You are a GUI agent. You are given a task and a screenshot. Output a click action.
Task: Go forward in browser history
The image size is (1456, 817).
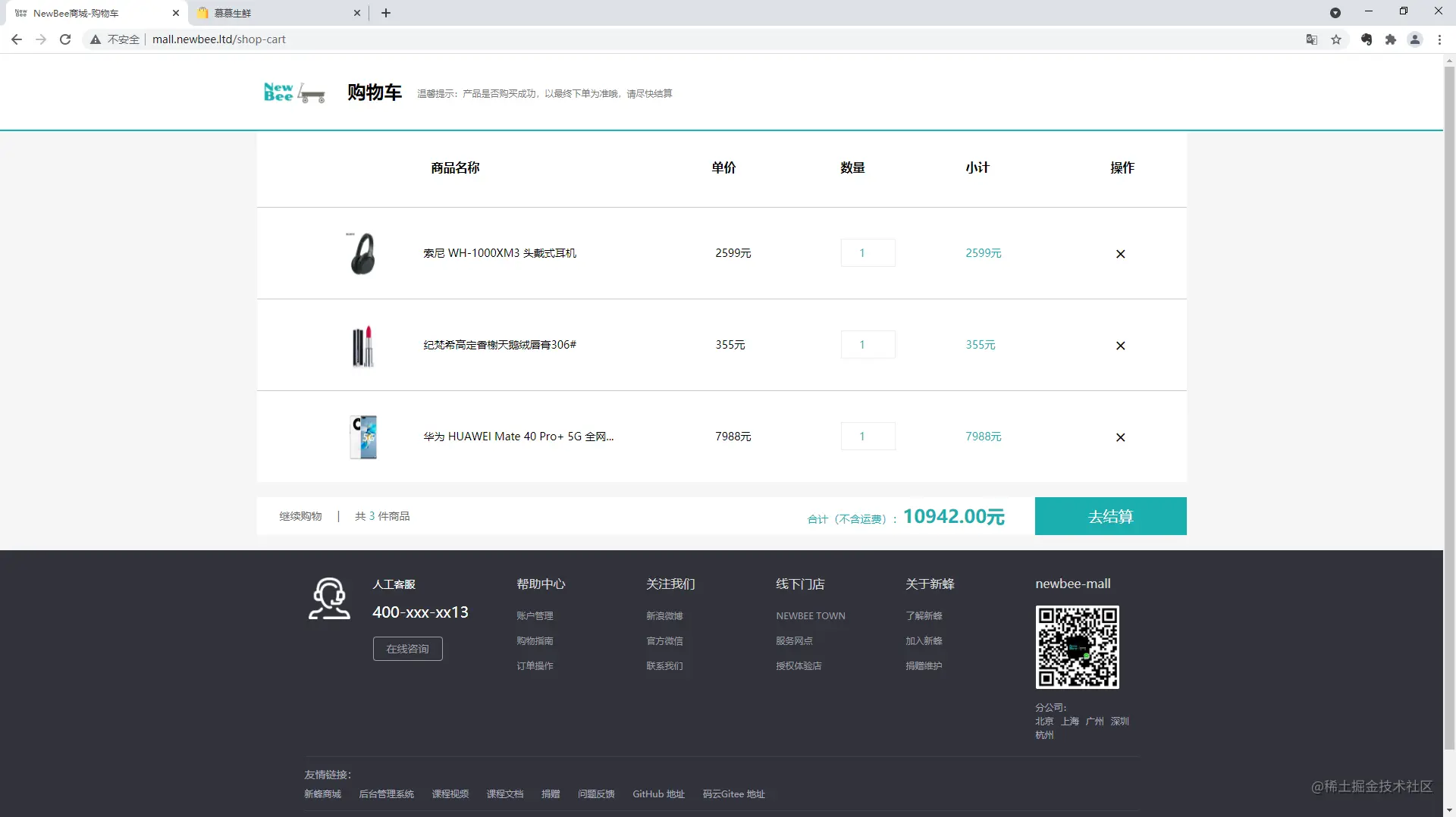(x=41, y=39)
